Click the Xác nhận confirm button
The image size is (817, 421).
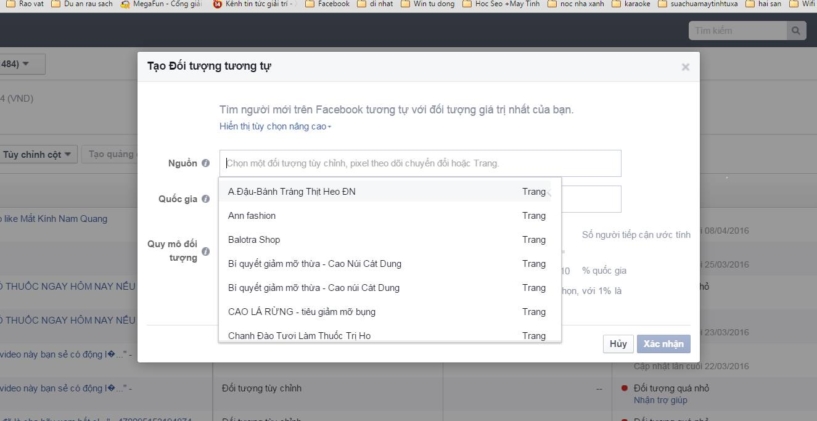664,344
